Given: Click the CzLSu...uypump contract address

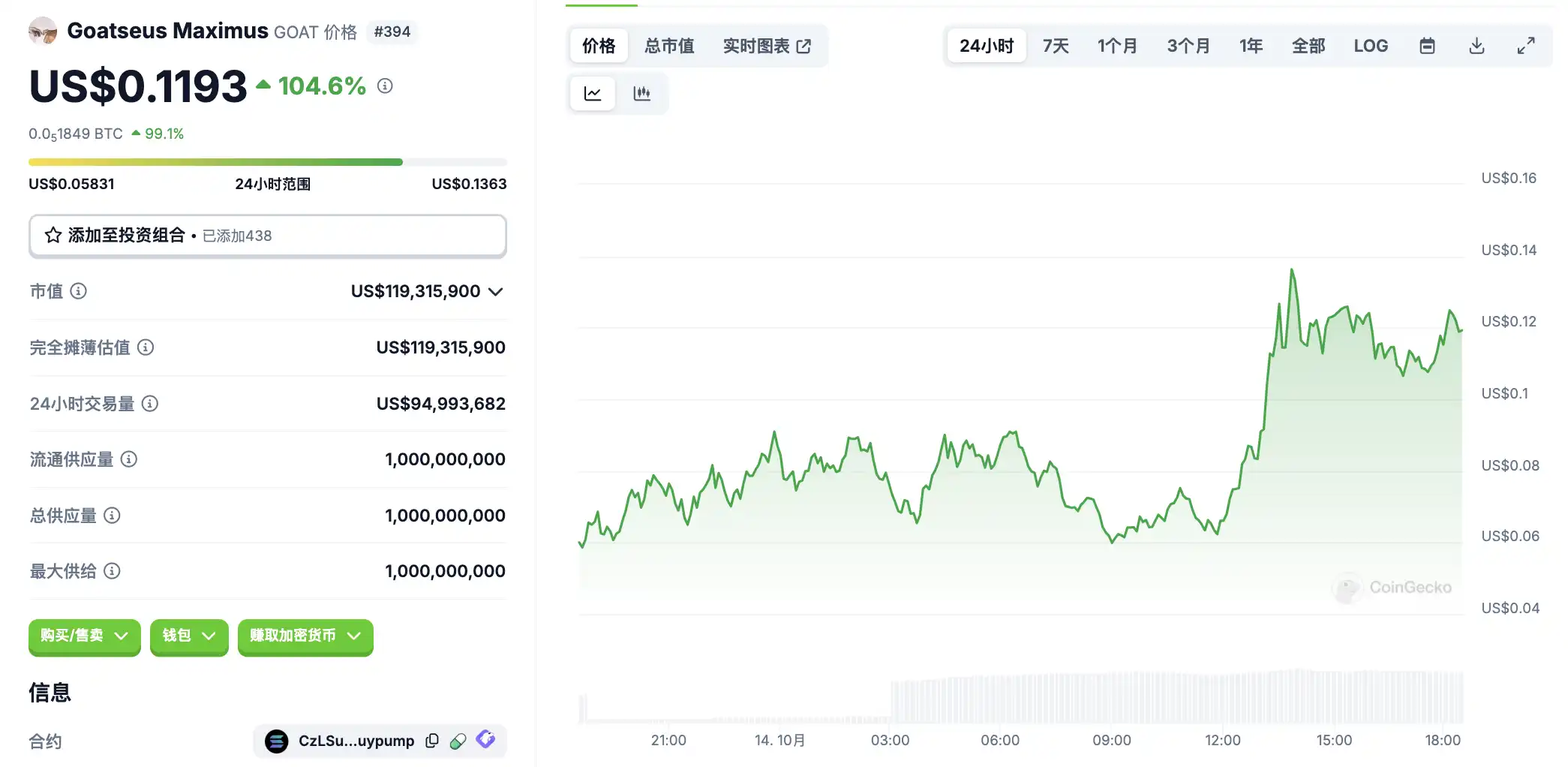Looking at the screenshot, I should (356, 741).
